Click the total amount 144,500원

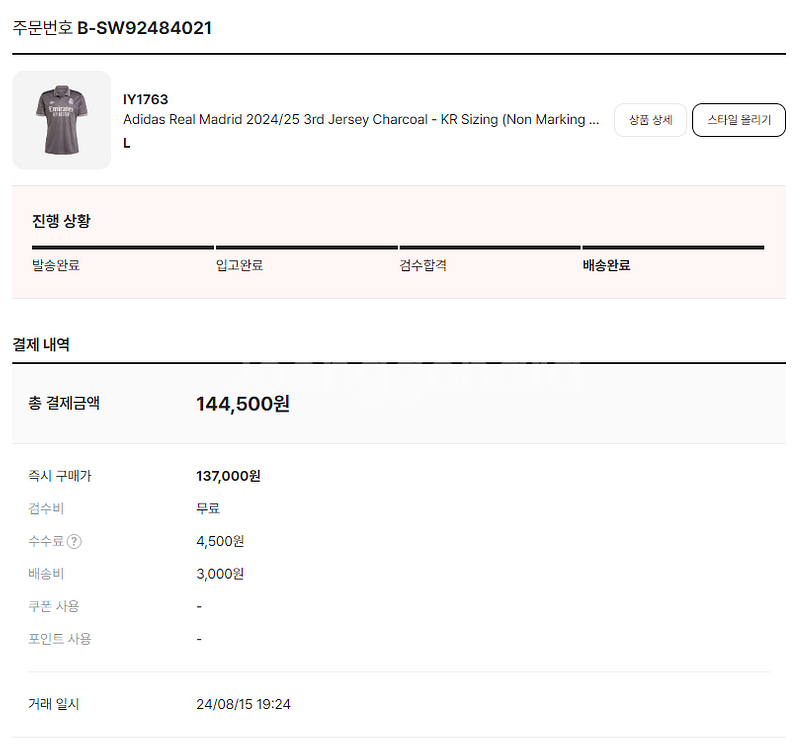(x=243, y=403)
